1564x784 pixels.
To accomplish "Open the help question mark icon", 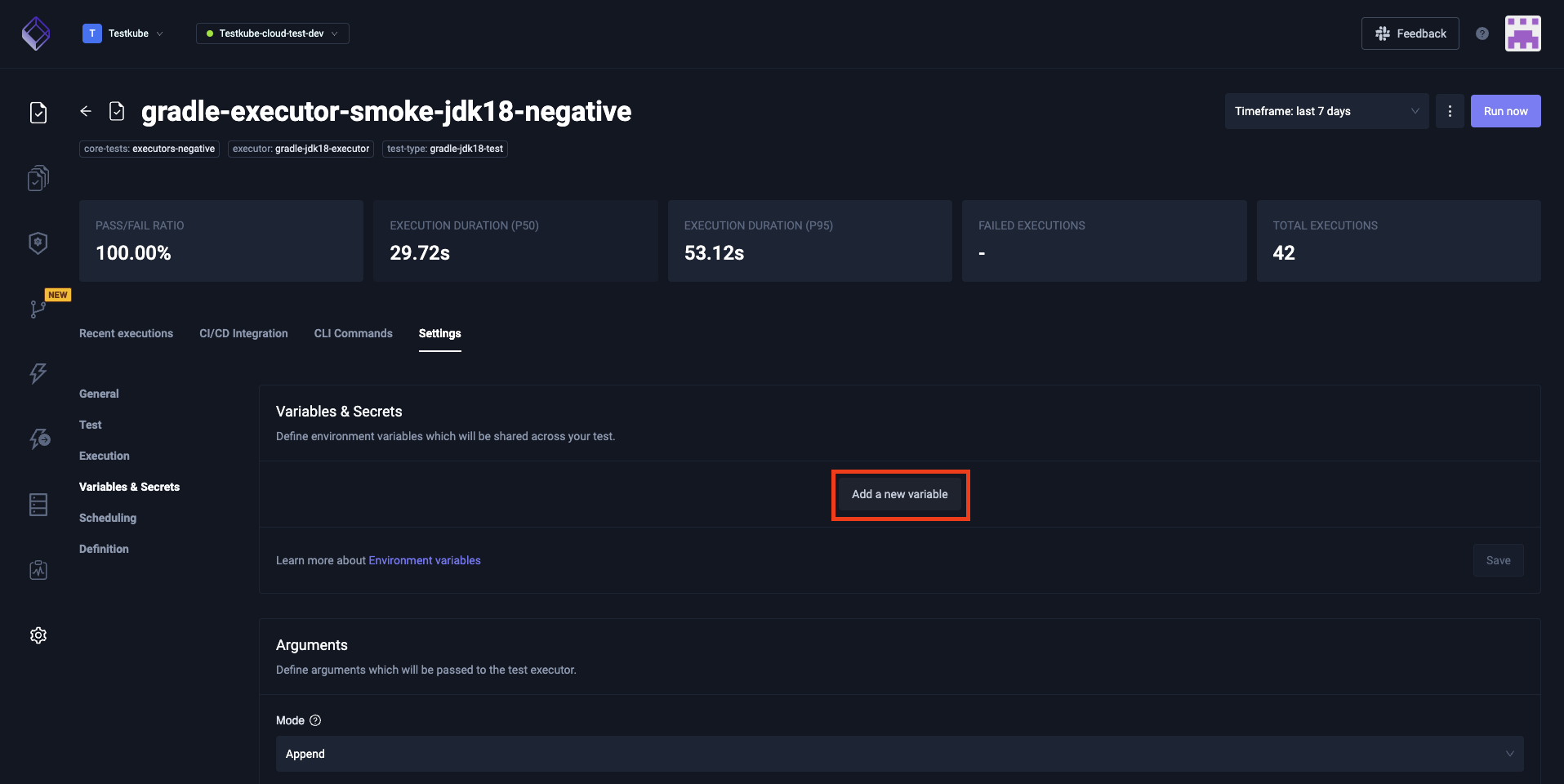I will (1482, 33).
